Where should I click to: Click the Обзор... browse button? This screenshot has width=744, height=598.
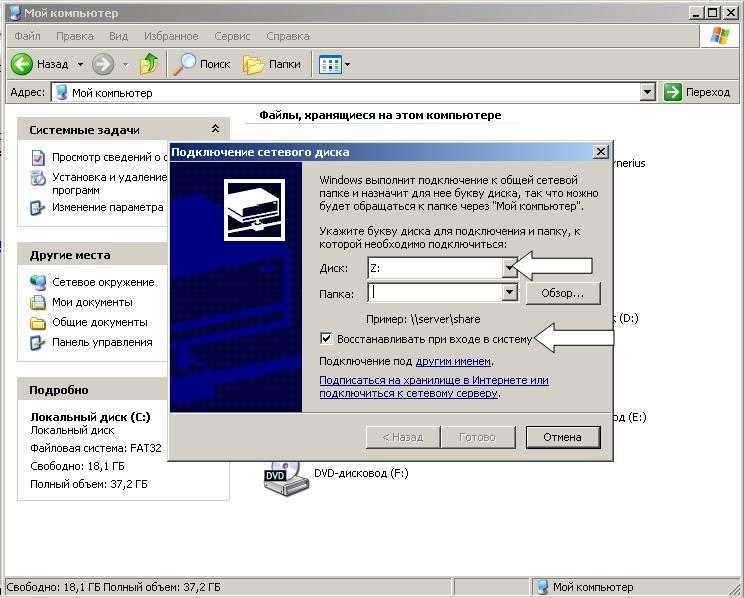tap(563, 293)
